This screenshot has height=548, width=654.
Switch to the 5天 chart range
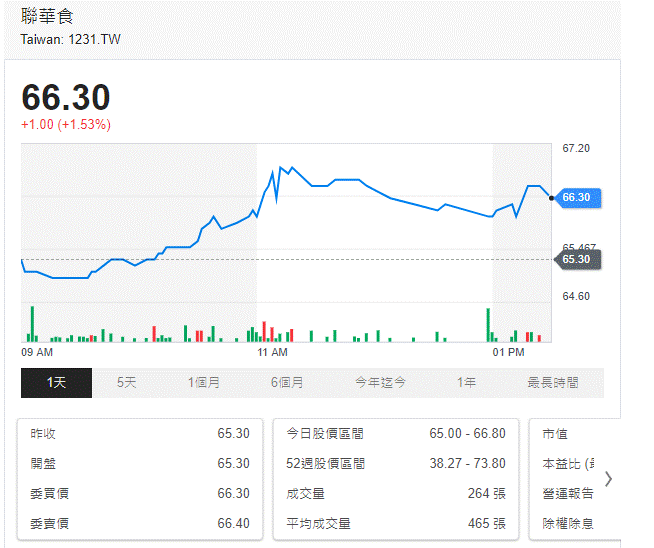point(126,383)
